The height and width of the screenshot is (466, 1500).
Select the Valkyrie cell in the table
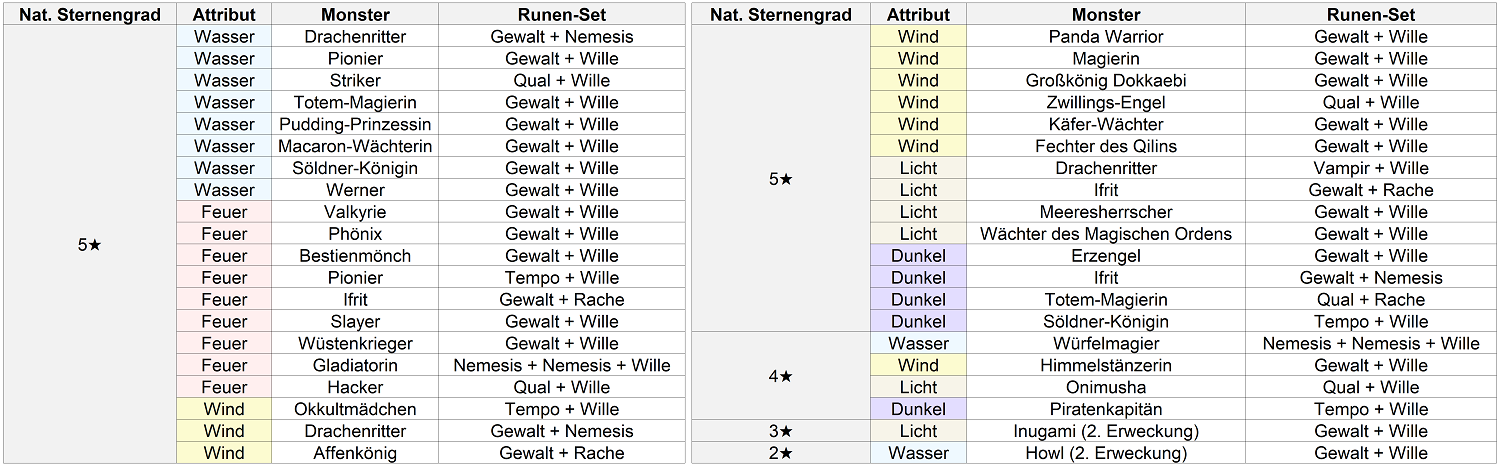355,212
